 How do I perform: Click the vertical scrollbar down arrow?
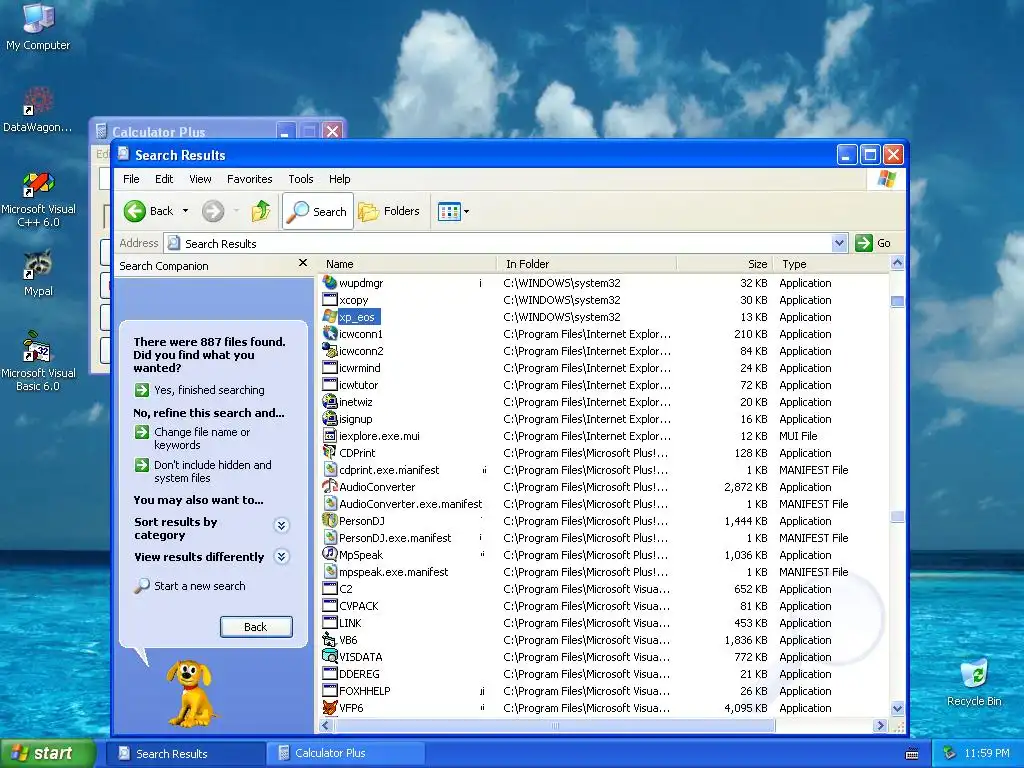click(x=897, y=709)
